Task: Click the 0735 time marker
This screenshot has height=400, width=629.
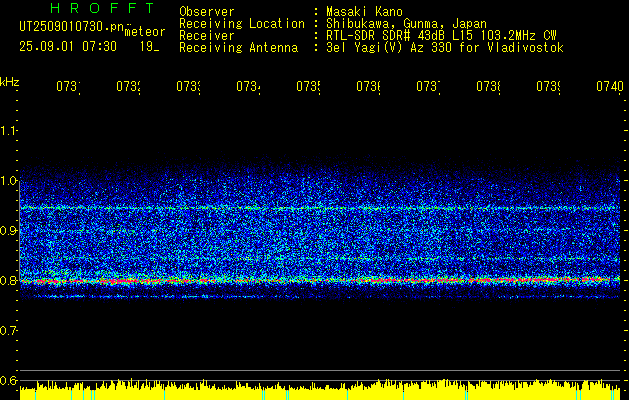Action: click(x=308, y=86)
